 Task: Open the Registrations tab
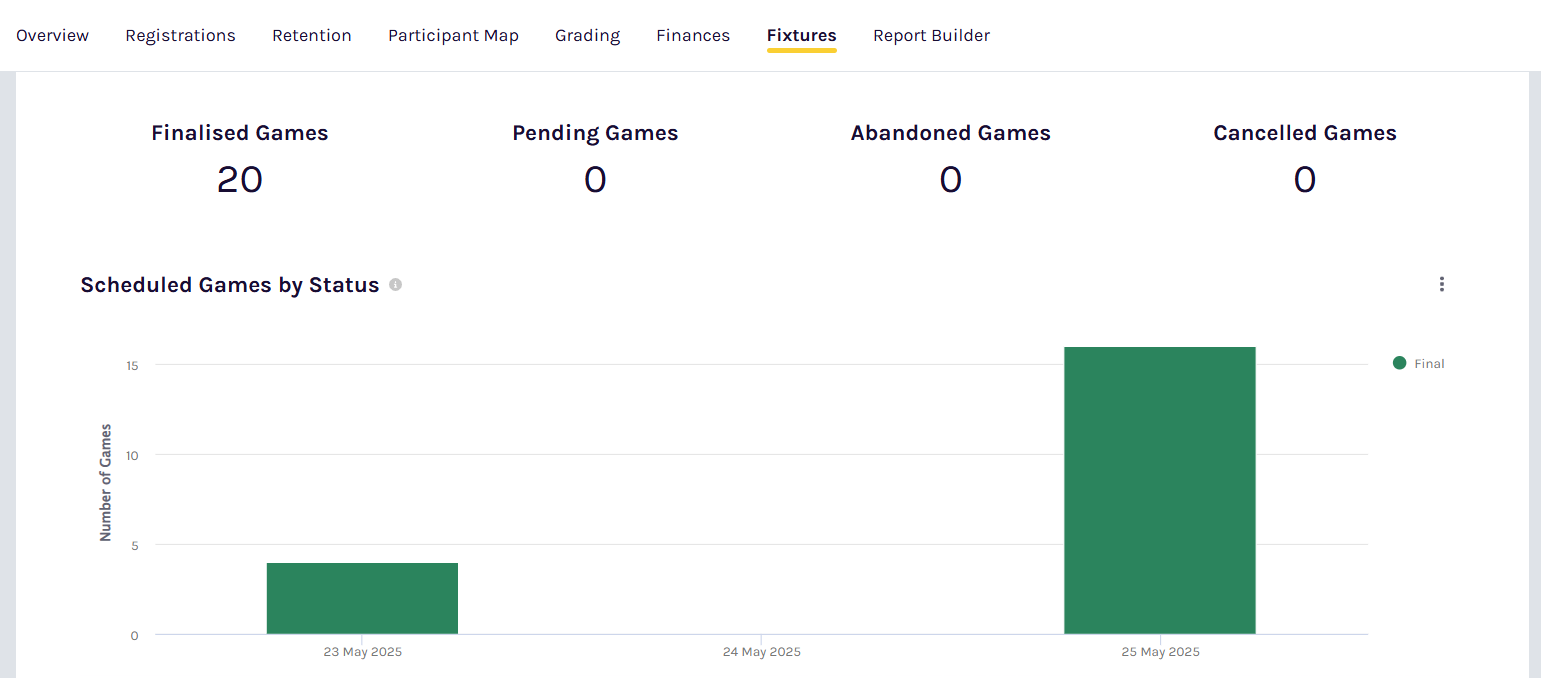[180, 36]
